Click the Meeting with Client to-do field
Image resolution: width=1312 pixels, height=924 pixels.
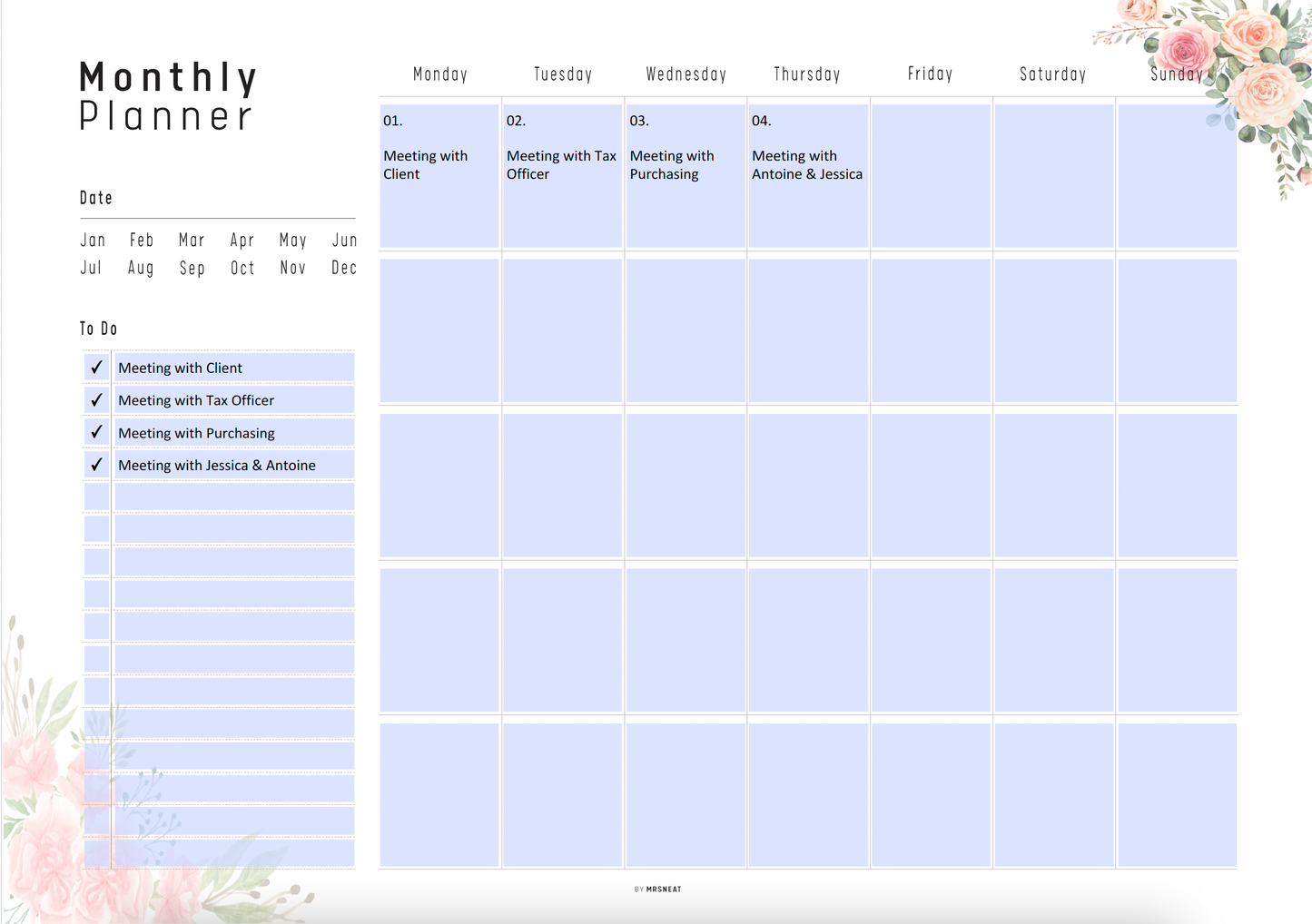[233, 368]
